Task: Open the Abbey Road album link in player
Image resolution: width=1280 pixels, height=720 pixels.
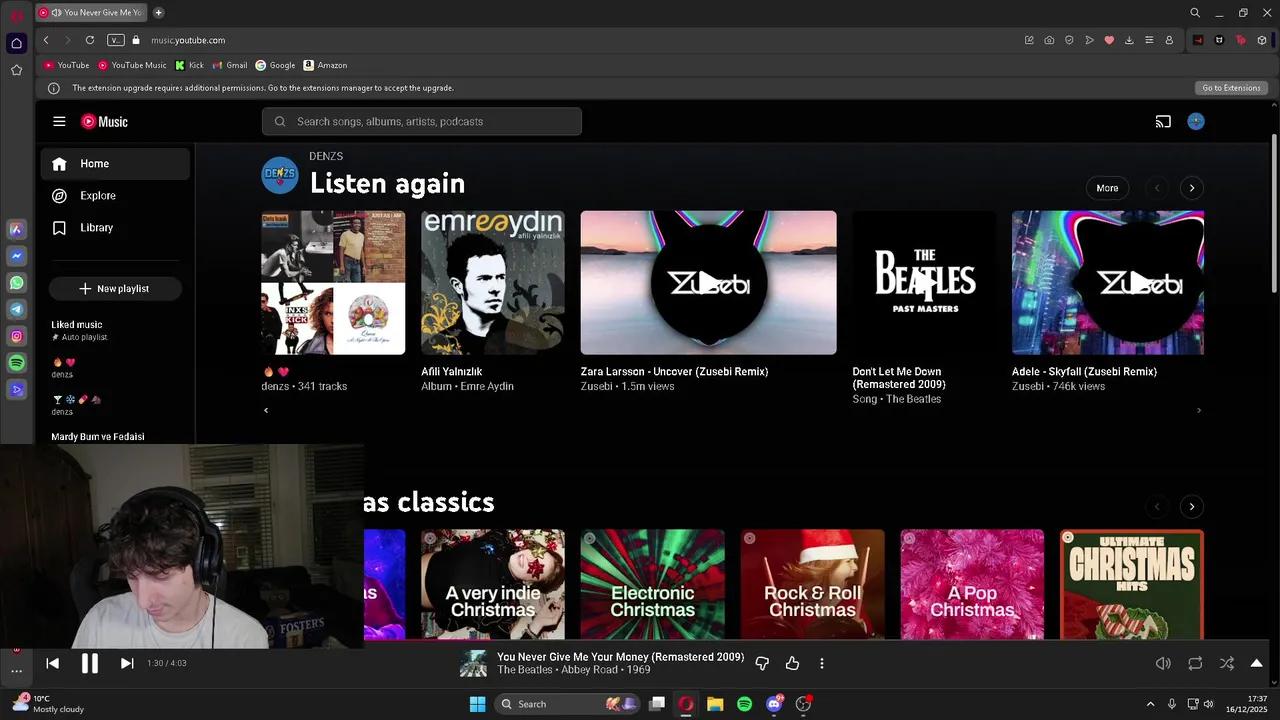Action: pyautogui.click(x=589, y=670)
